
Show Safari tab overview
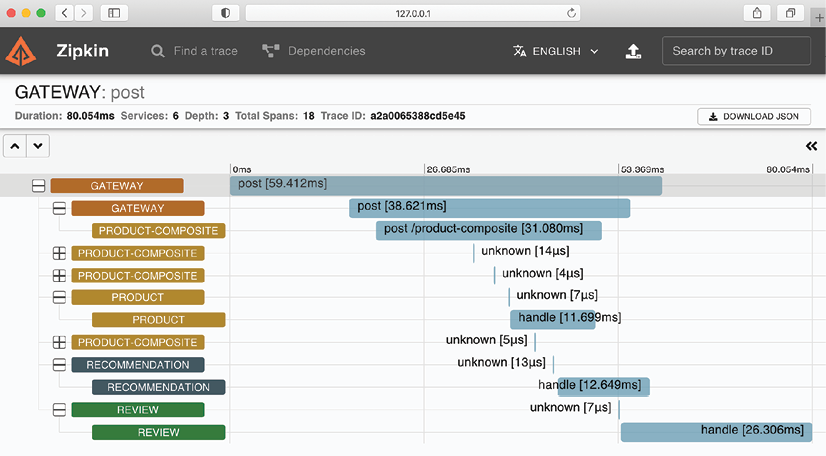tap(790, 13)
